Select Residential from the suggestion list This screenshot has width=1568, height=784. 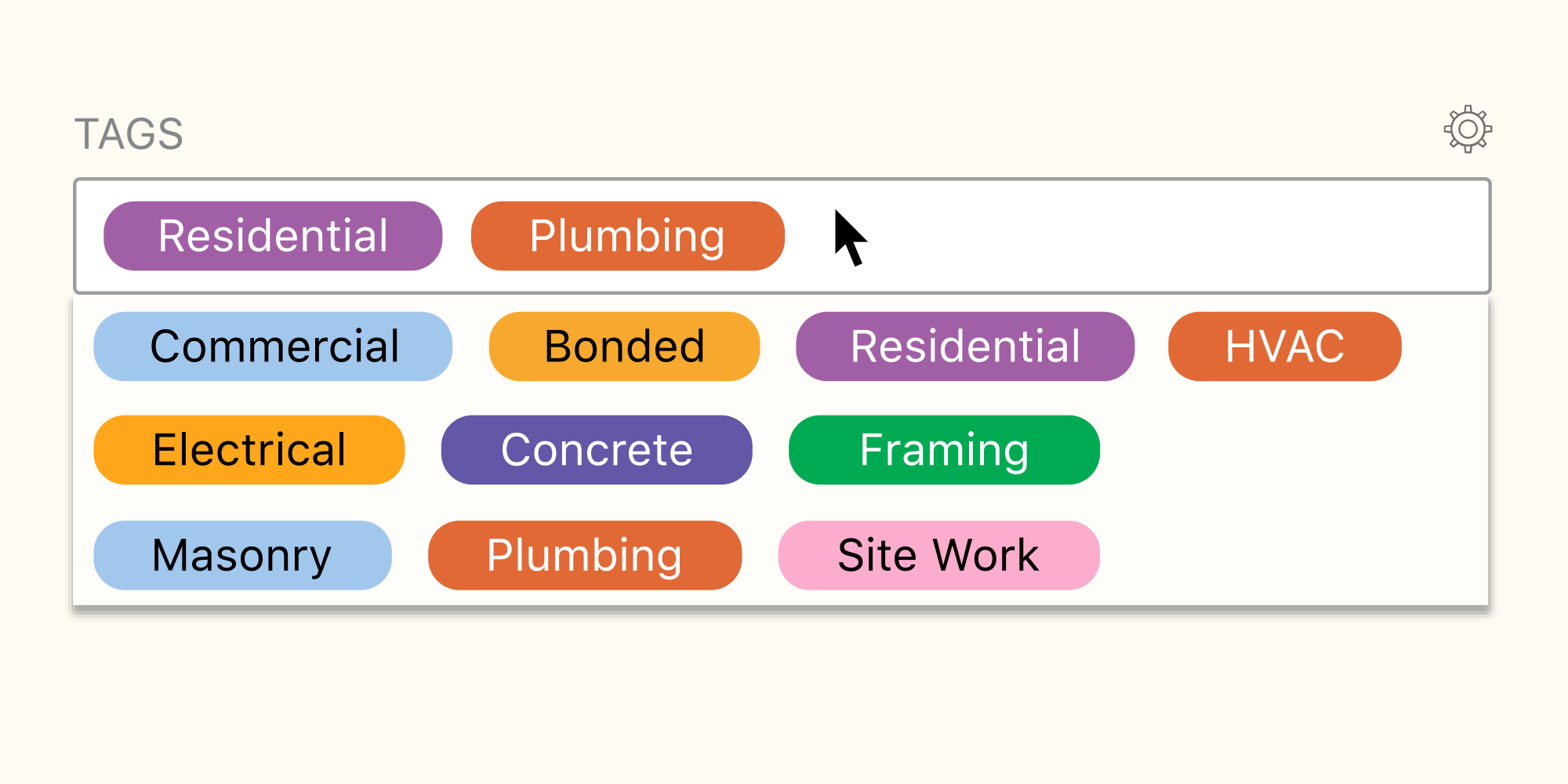[x=965, y=346]
